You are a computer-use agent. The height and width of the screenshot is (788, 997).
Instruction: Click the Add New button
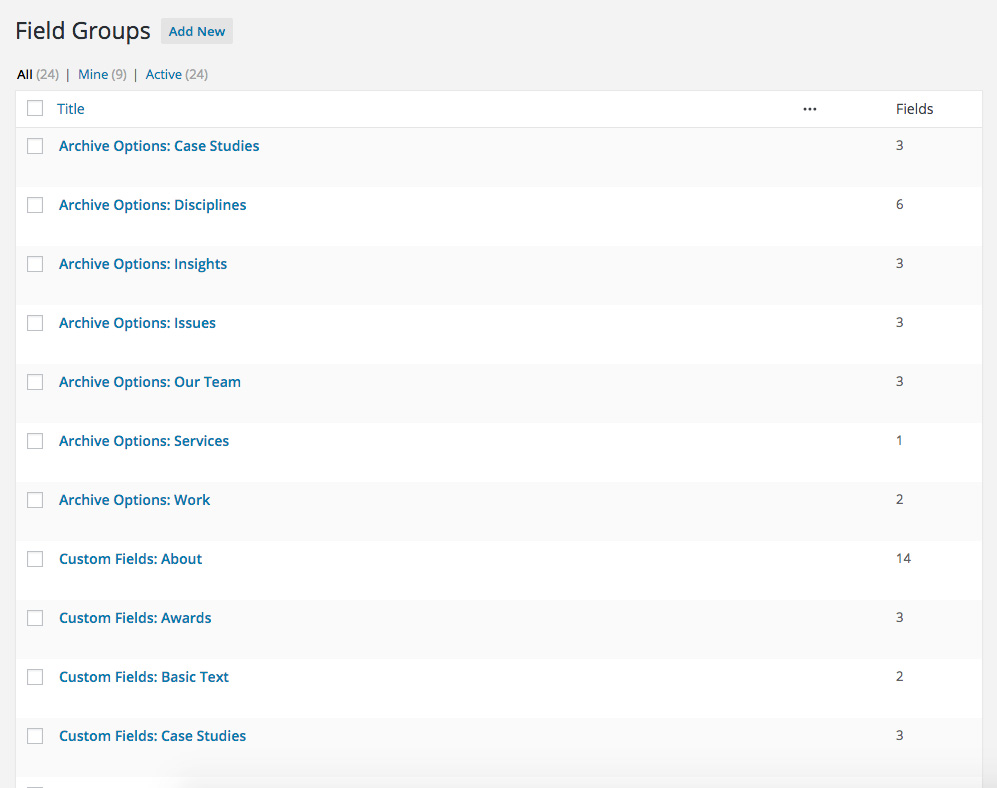point(196,31)
